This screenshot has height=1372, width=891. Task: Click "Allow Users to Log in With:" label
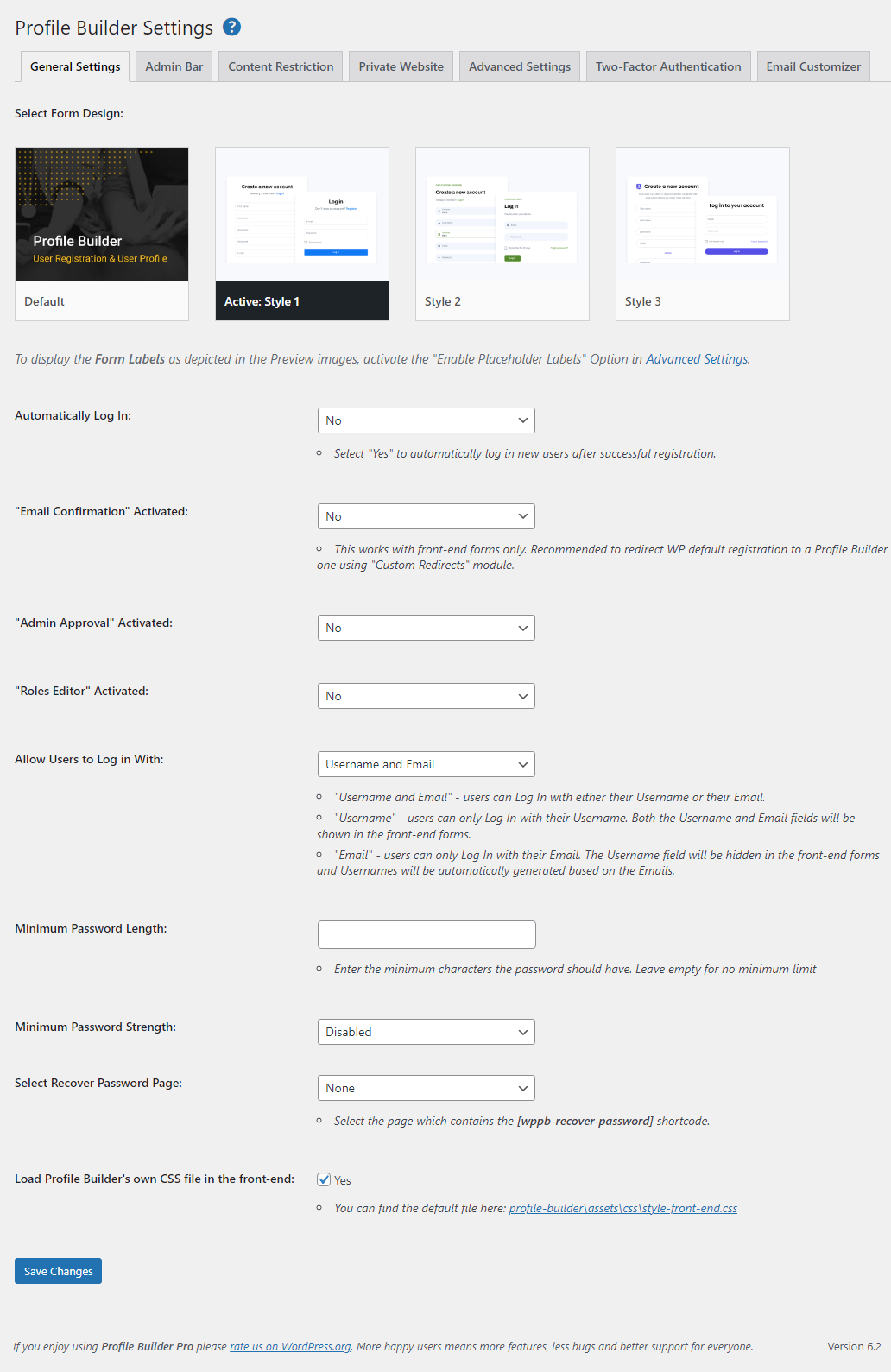(89, 759)
